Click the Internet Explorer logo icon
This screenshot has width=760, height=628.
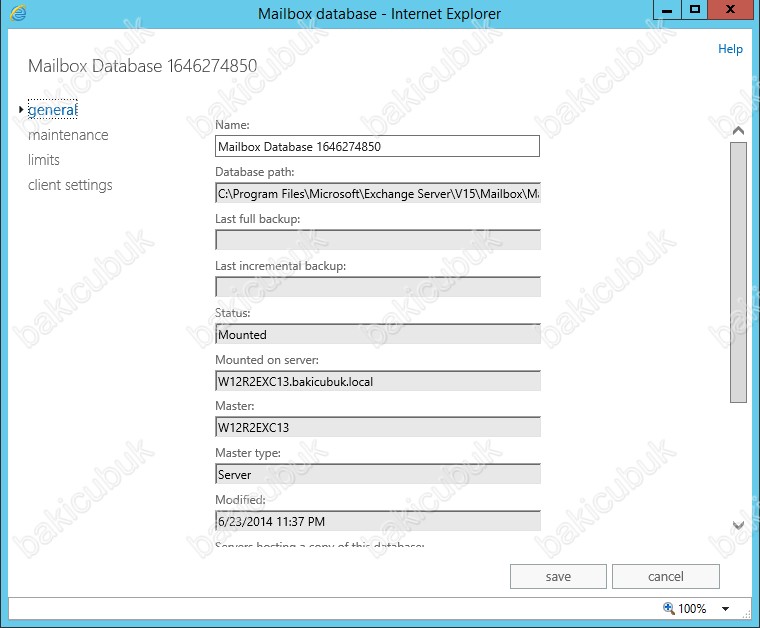coord(18,13)
